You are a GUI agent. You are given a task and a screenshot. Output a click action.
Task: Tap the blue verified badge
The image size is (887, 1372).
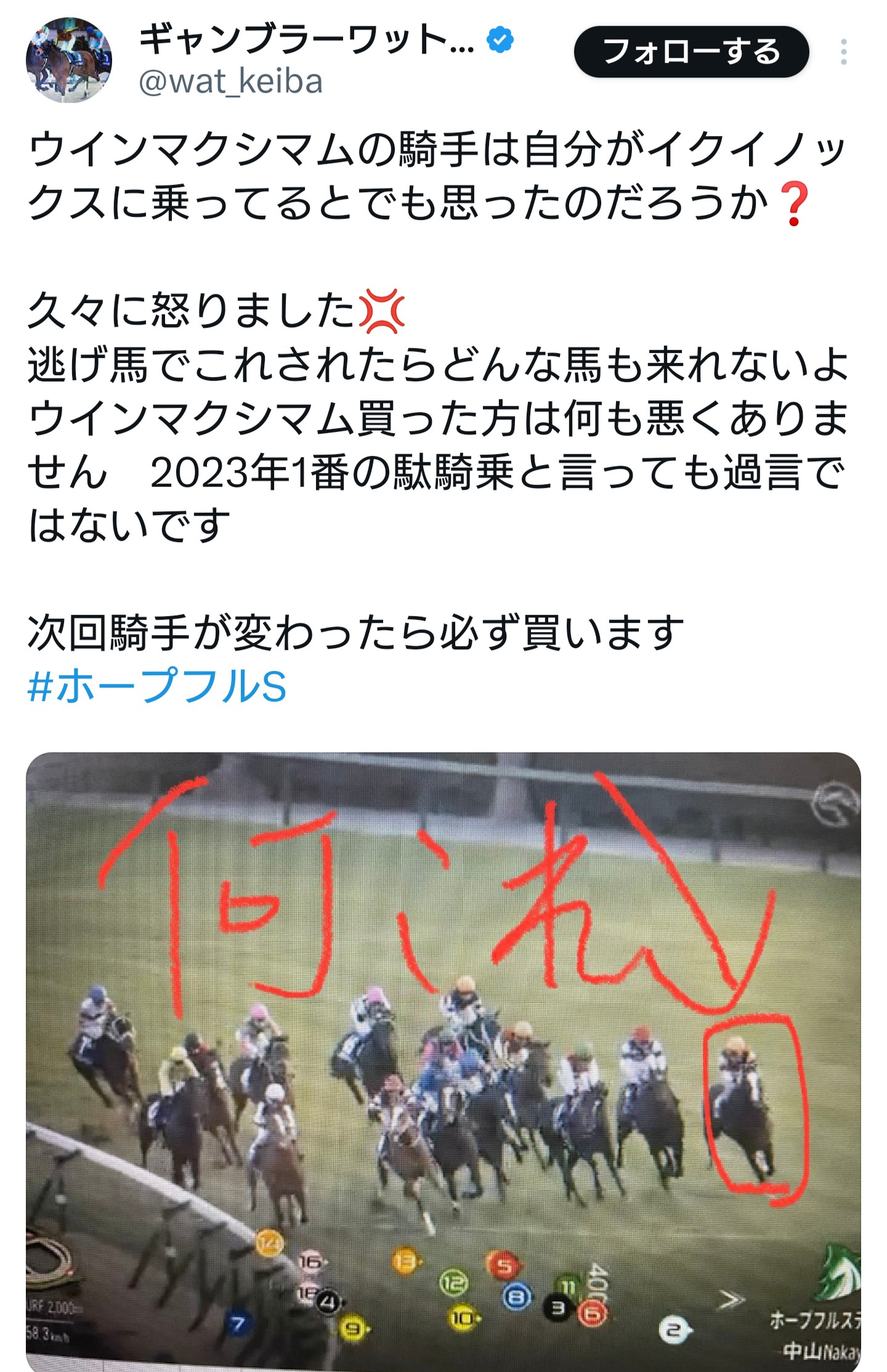point(500,40)
